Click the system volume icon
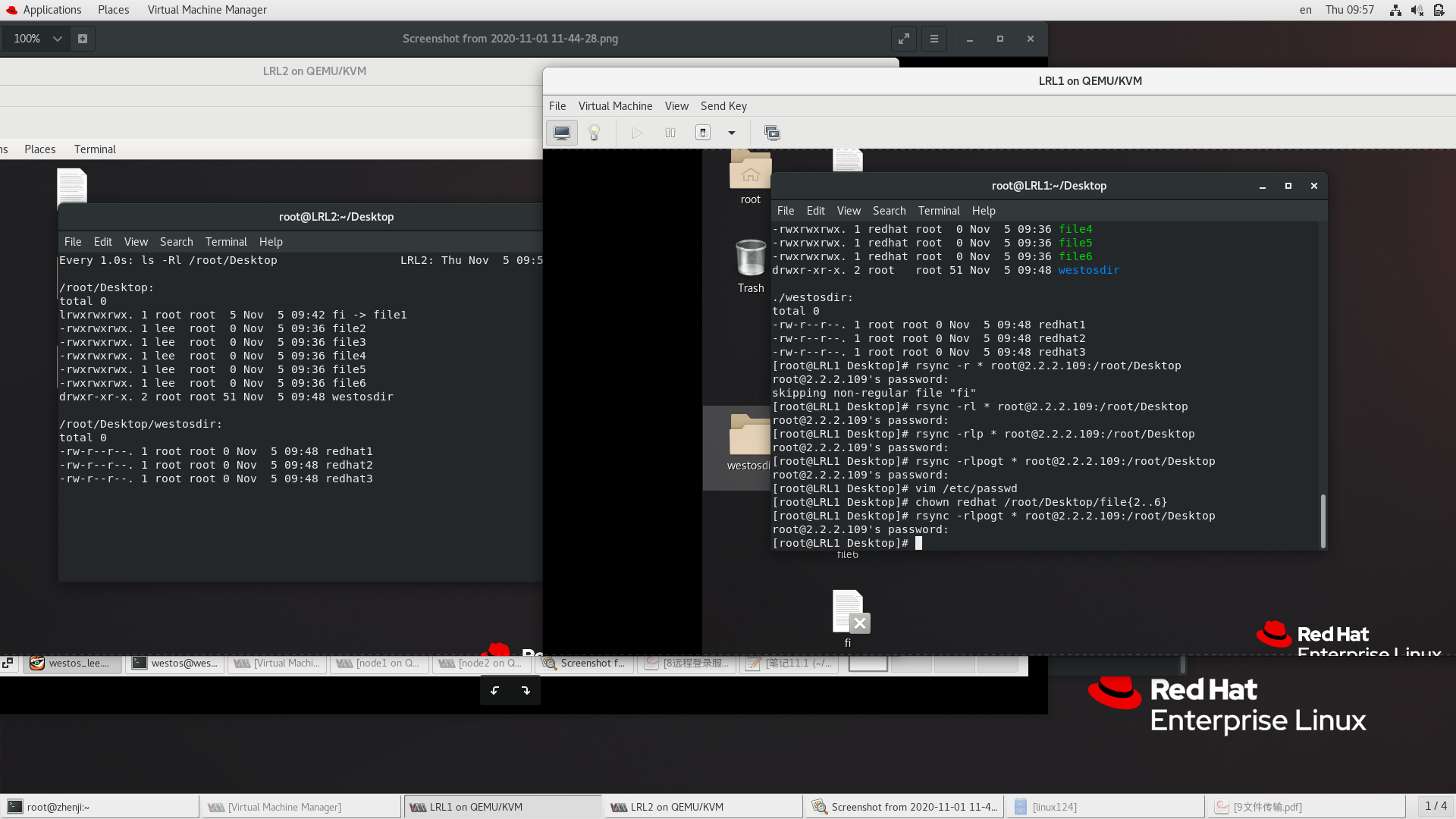Screen dimensions: 1456x819 coord(1417,10)
